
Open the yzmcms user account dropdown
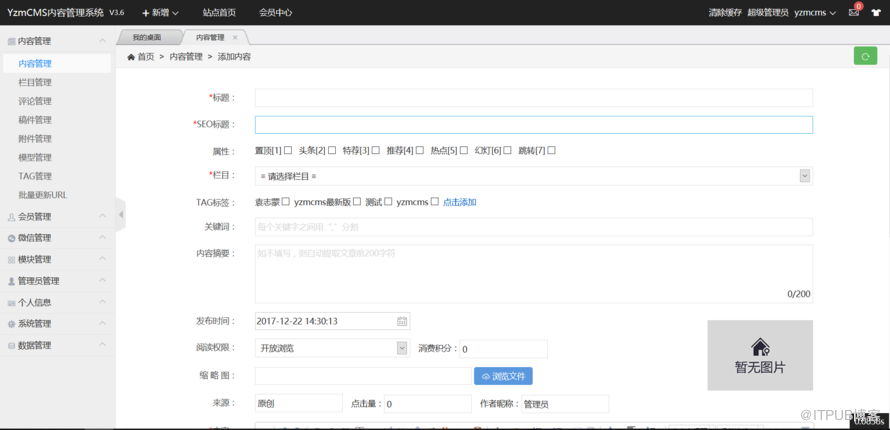tap(815, 12)
